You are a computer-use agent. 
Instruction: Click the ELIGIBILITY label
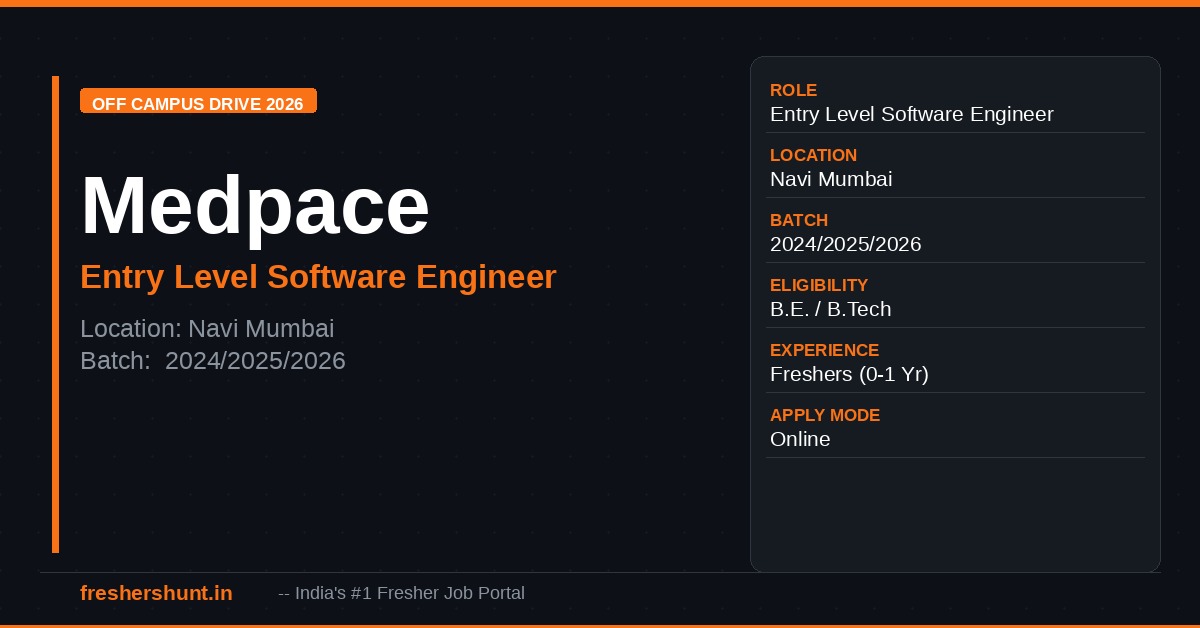click(819, 285)
